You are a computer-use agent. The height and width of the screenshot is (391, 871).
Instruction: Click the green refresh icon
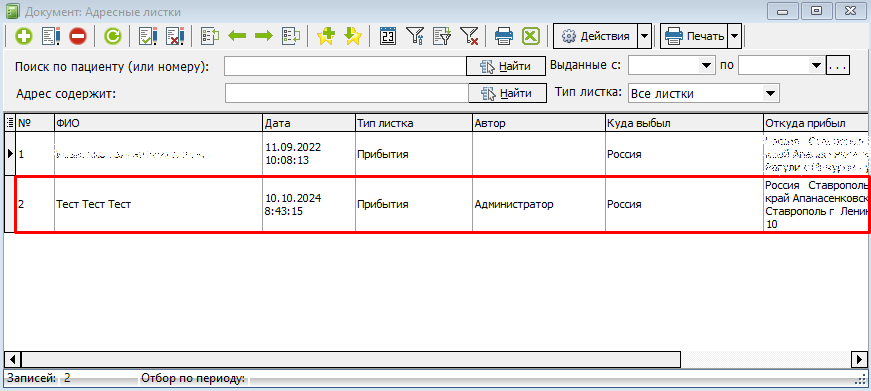click(113, 37)
